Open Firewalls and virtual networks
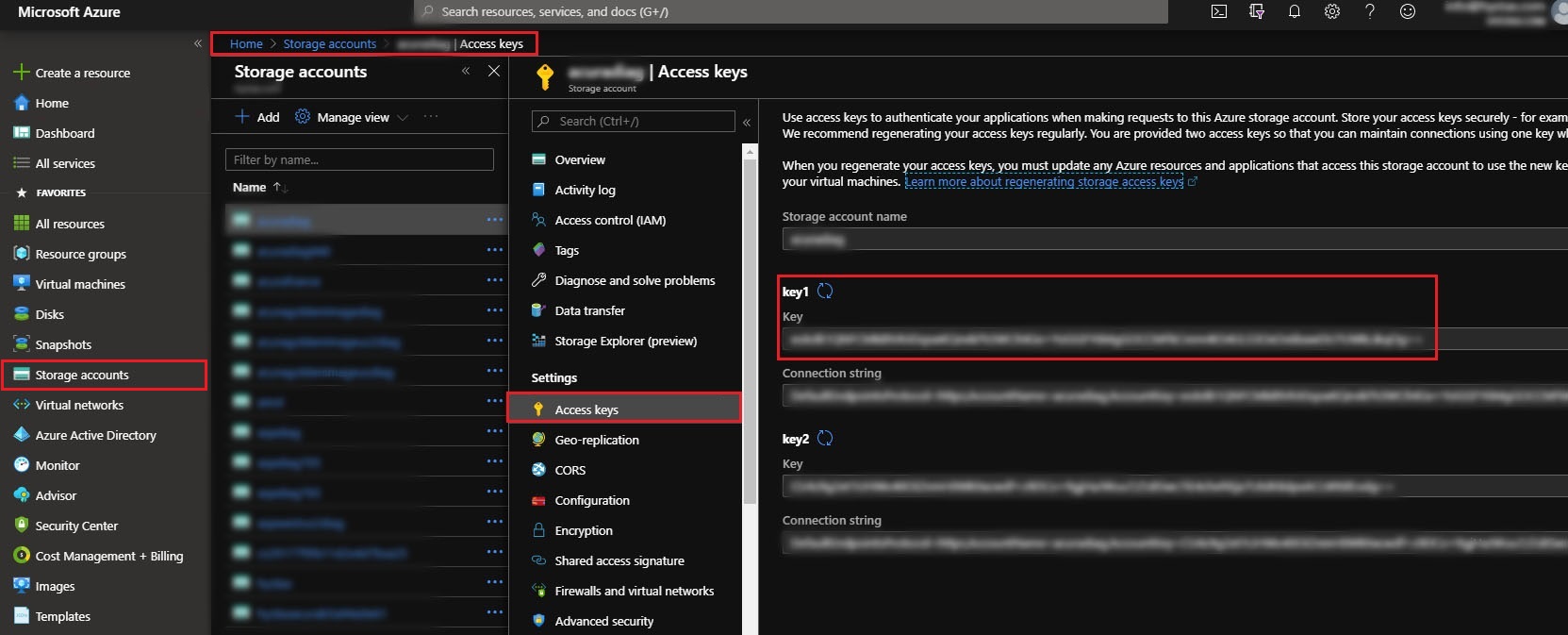The width and height of the screenshot is (1568, 635). [x=625, y=591]
